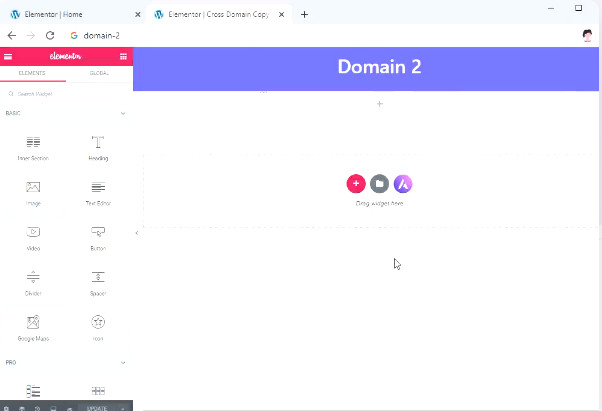Select the Video widget
The height and width of the screenshot is (411, 602).
tap(33, 238)
